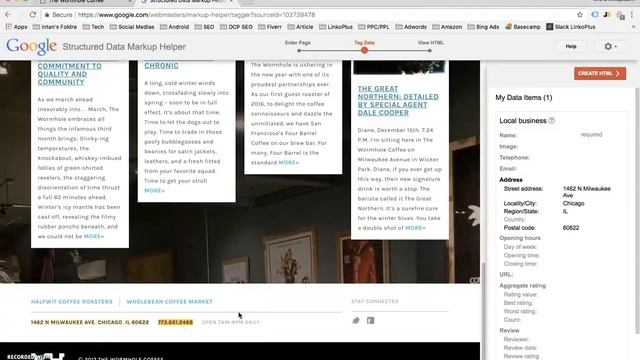Viewport: 640px width, 360px height.
Task: Open the DCP SEO bookmark folder
Action: [x=236, y=27]
